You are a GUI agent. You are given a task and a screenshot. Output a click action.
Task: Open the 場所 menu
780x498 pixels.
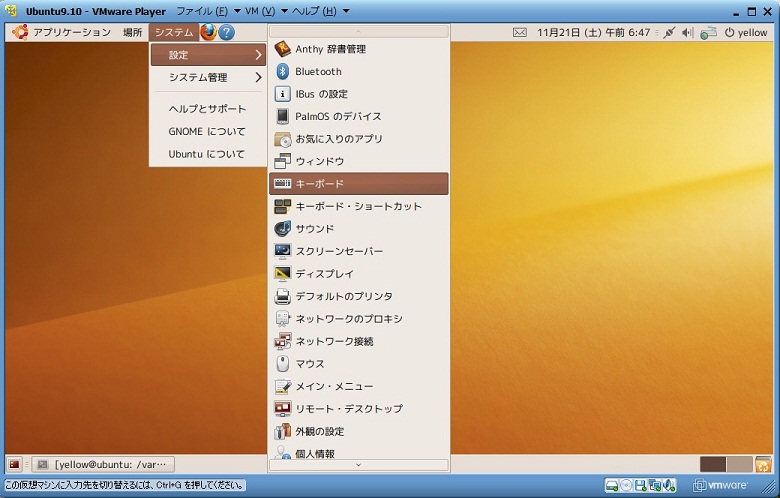(x=132, y=32)
